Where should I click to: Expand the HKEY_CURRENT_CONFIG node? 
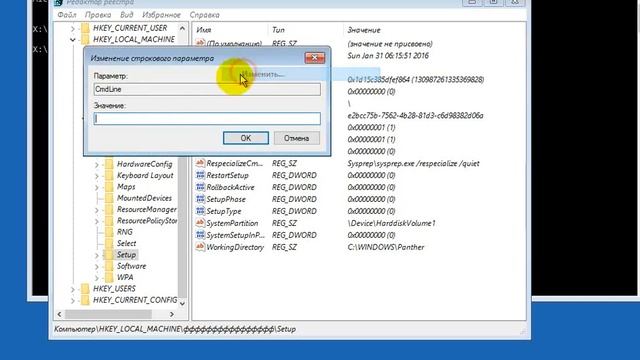coord(73,300)
